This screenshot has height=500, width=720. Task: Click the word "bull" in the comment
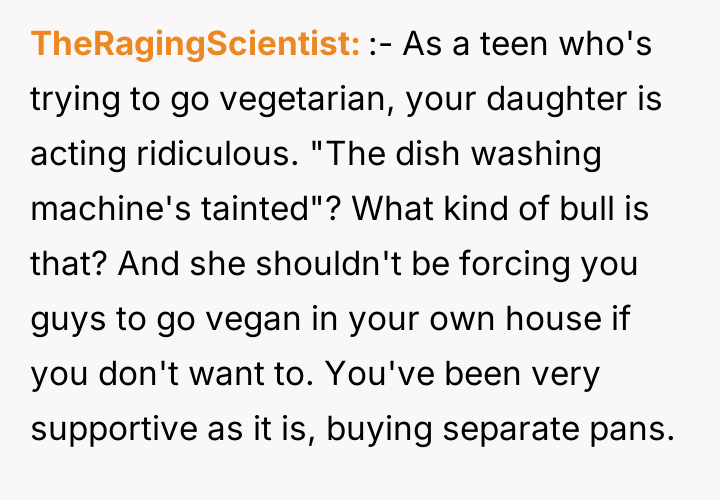576,210
